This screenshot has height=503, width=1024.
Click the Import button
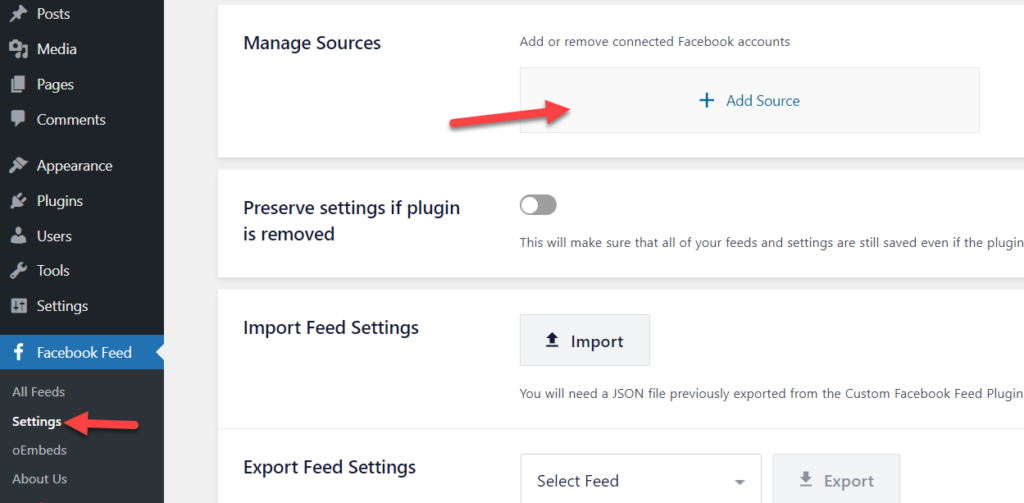click(x=584, y=340)
